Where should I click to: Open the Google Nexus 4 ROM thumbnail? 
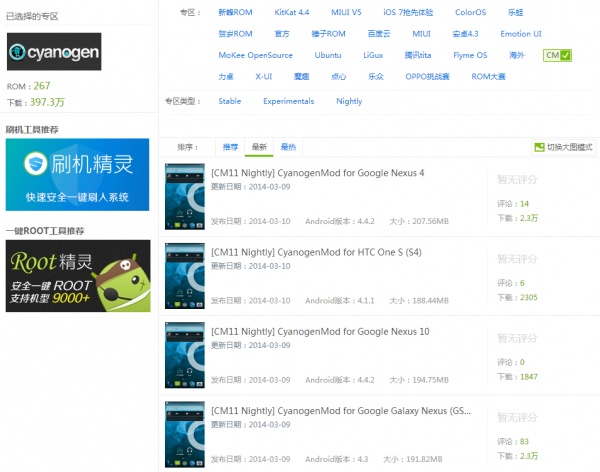(184, 198)
